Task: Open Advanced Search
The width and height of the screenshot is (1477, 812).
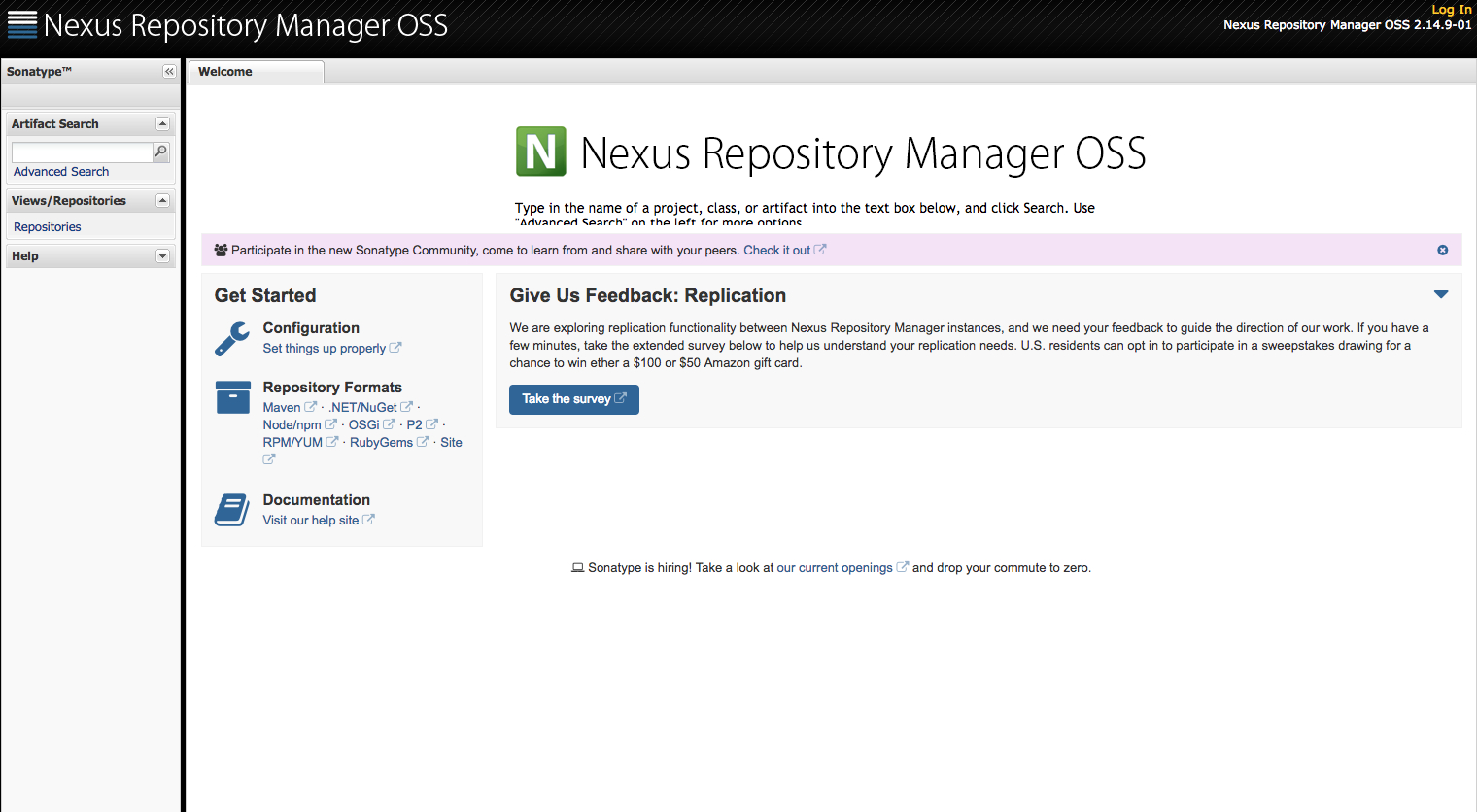Action: [x=61, y=172]
